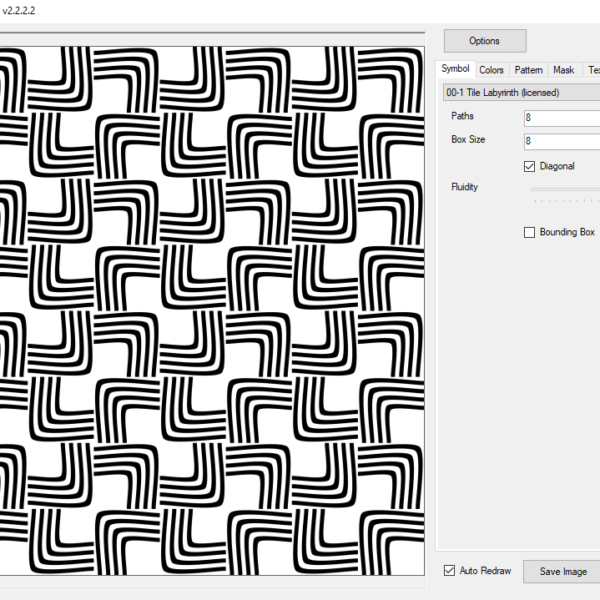Open the symbol dropdown showing Tile Labyrinth

click(521, 93)
